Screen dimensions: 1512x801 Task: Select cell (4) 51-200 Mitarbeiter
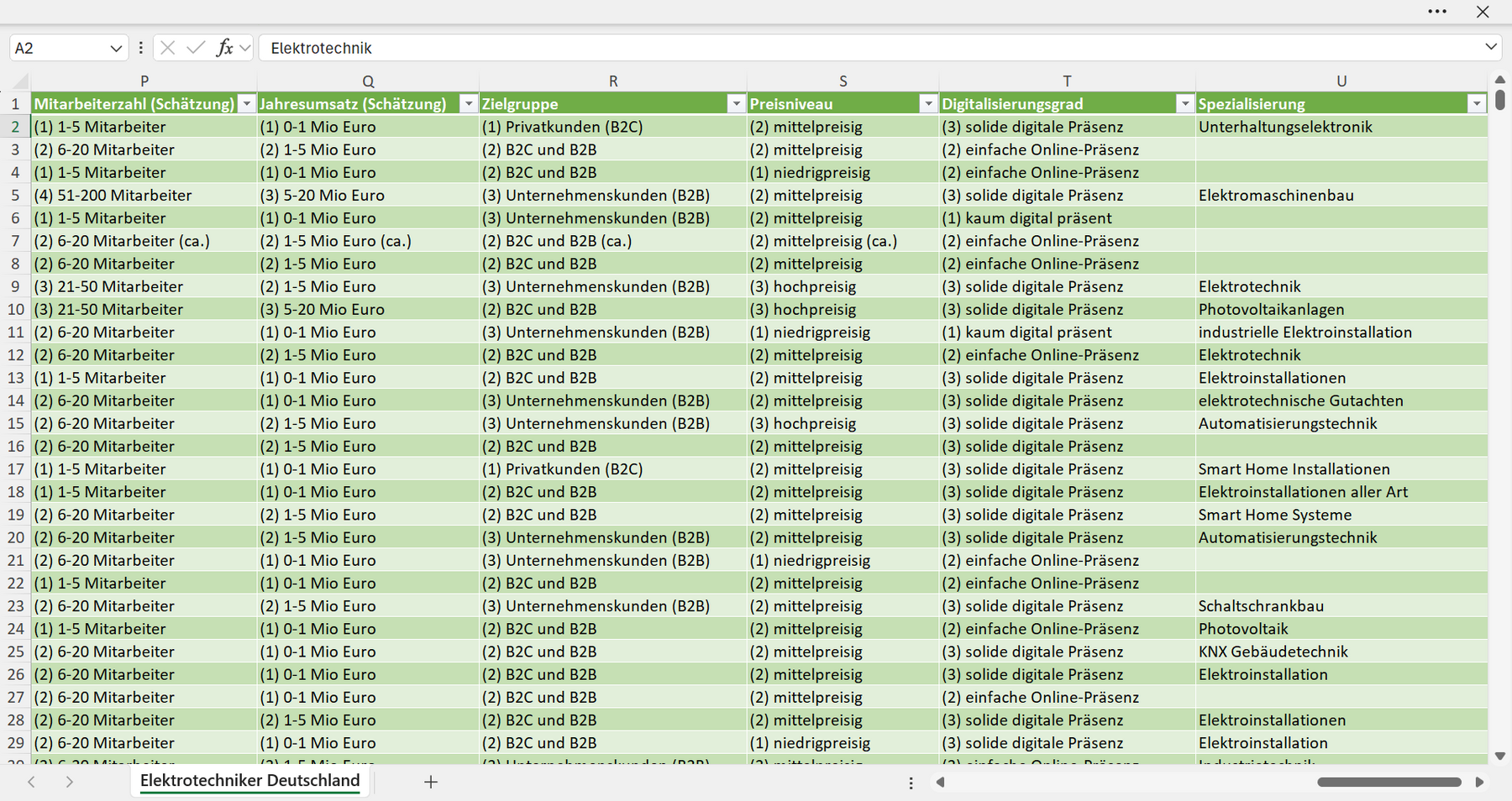coord(144,196)
